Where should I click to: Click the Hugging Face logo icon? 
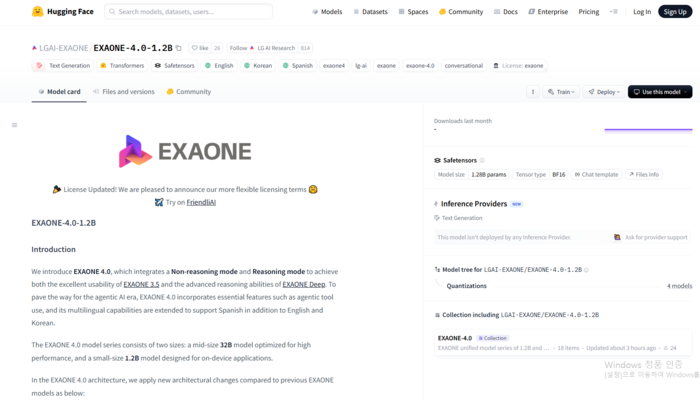(38, 12)
